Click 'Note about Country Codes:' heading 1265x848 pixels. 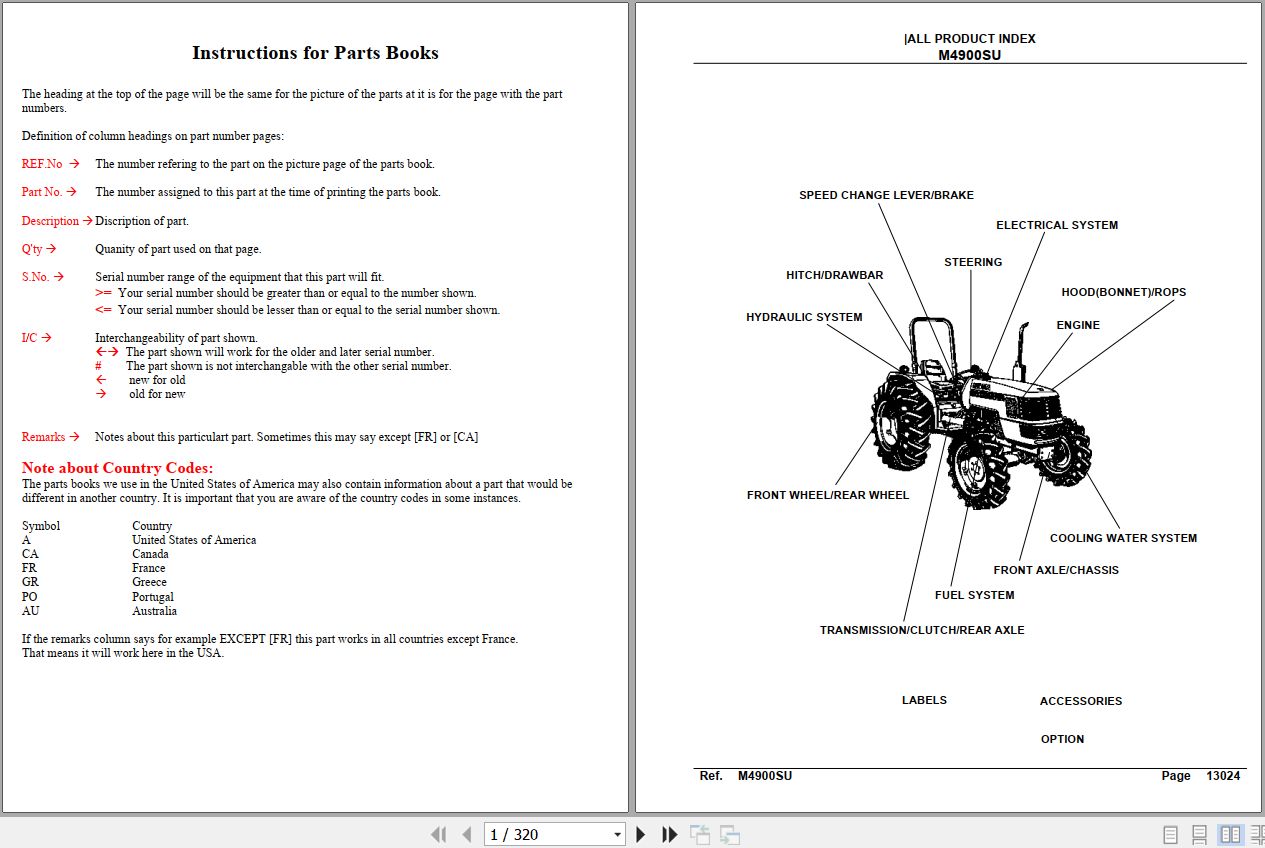pos(117,468)
